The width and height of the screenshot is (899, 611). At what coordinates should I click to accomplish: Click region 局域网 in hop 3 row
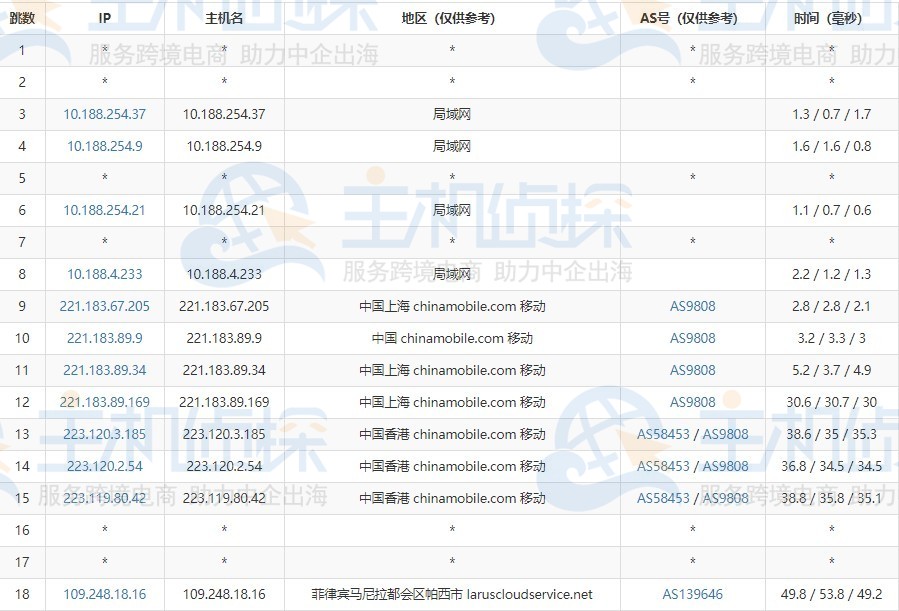452,114
